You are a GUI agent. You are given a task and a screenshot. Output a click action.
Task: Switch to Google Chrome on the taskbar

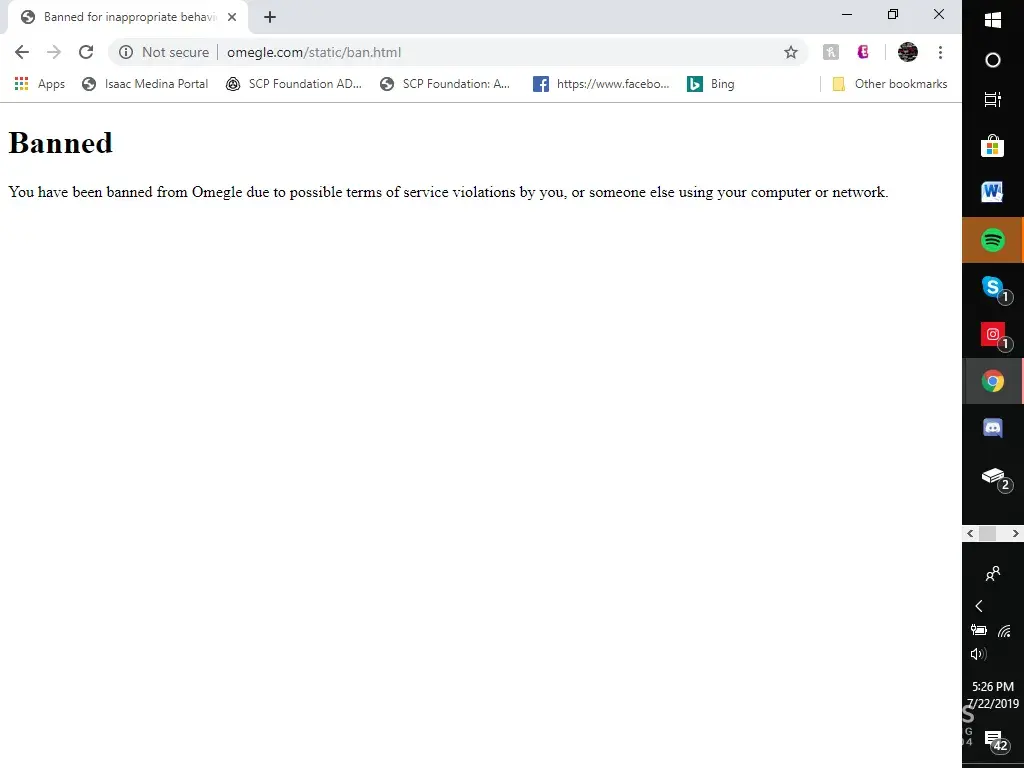[x=993, y=381]
